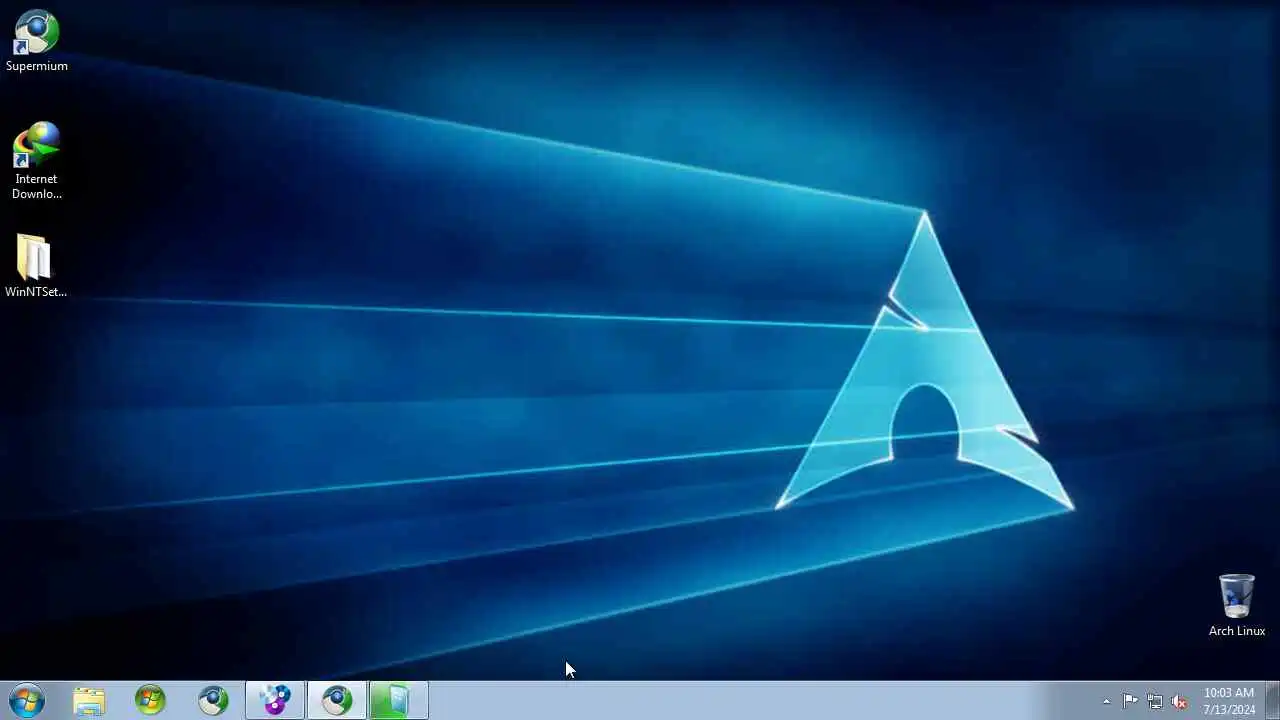Open the Windows Start menu orb
Viewport: 1280px width, 720px height.
26,701
